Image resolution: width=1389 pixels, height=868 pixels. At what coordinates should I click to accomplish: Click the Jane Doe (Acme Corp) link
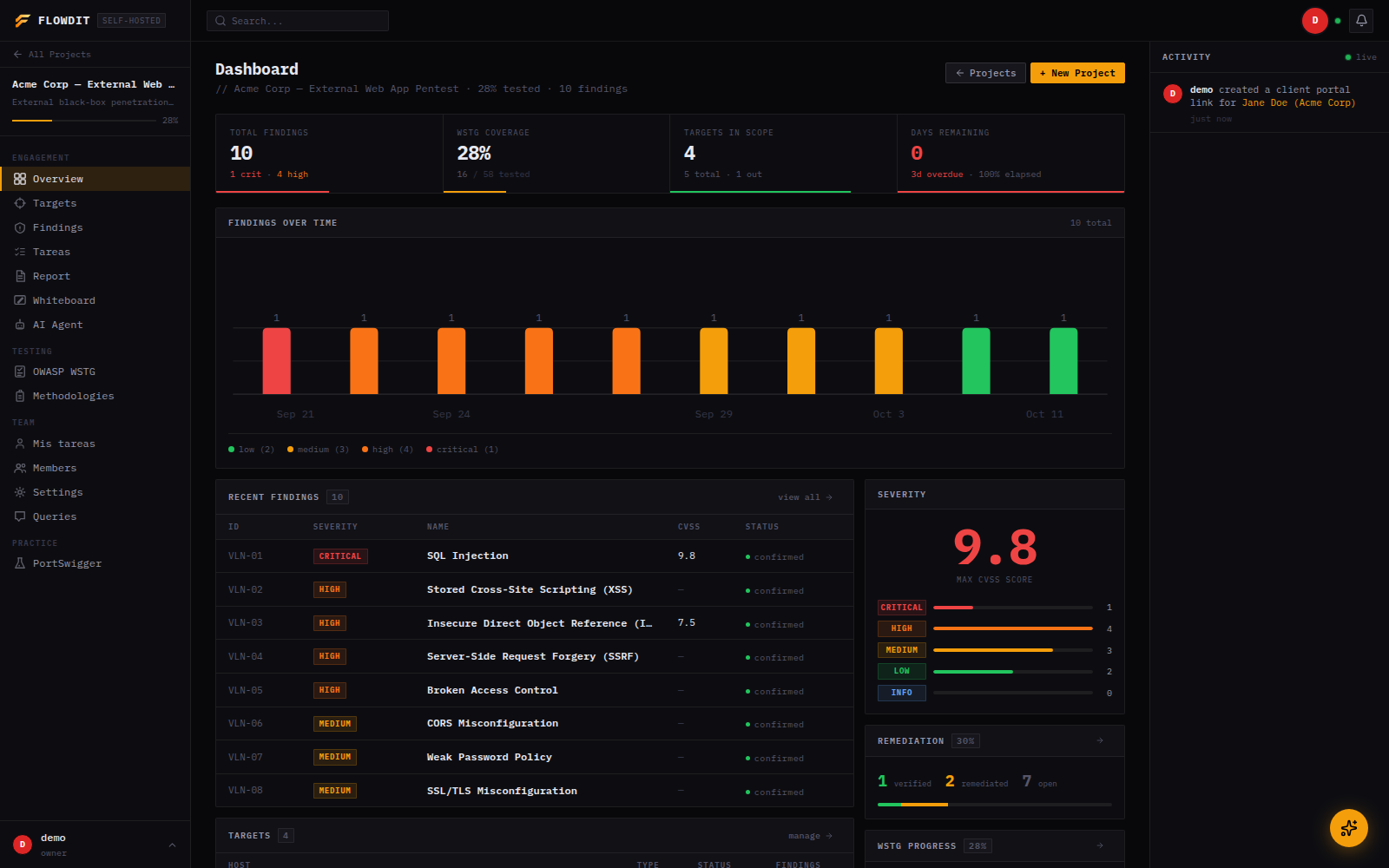1299,102
